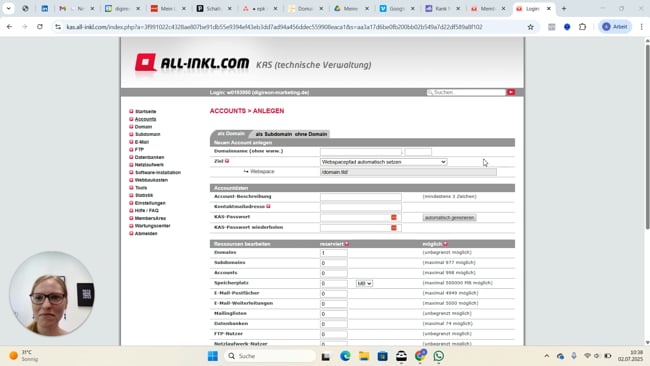Click the help icon next to reserviert
The height and width of the screenshot is (366, 650).
(347, 244)
